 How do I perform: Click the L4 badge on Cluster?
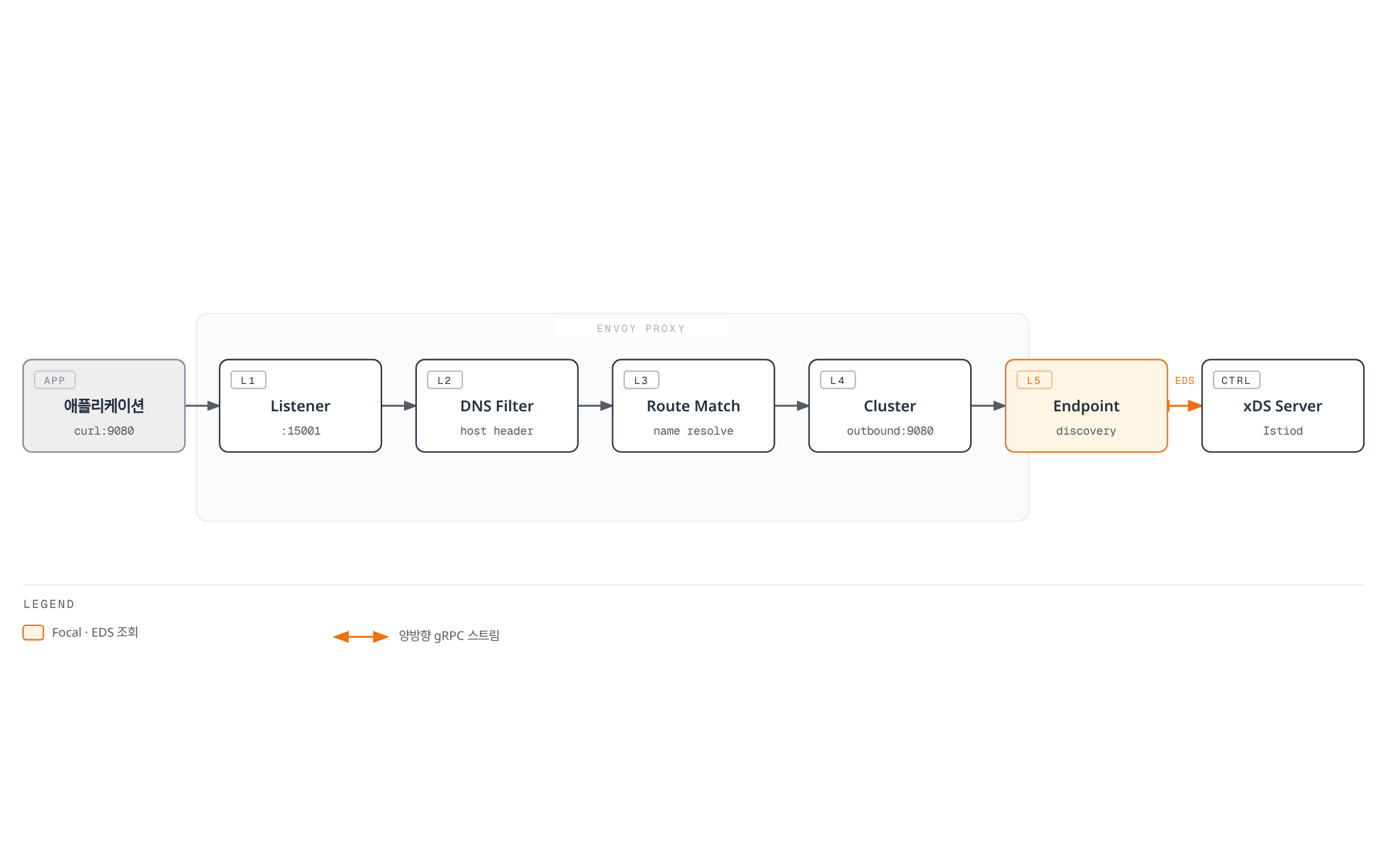(838, 380)
